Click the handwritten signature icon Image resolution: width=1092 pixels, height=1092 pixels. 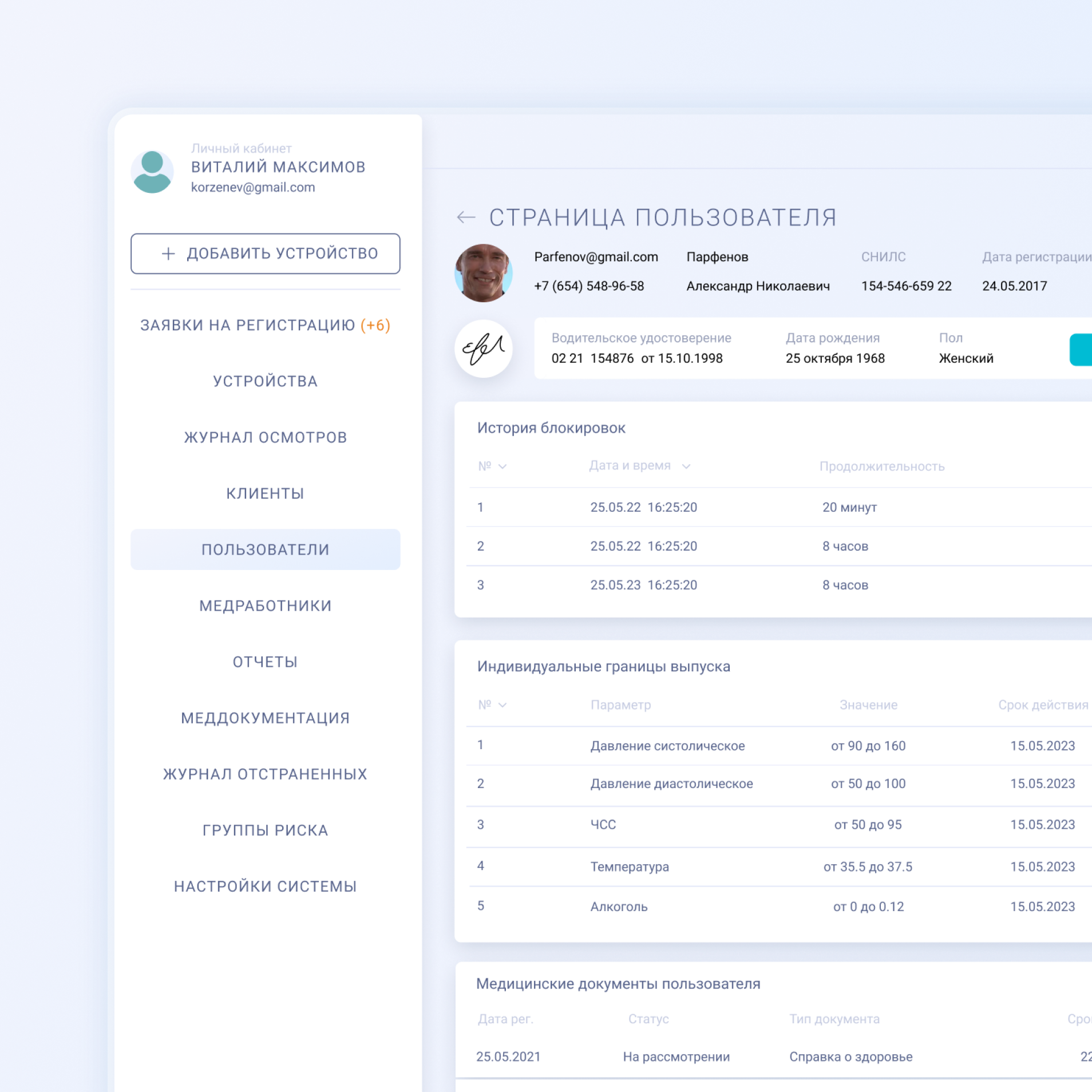[483, 349]
